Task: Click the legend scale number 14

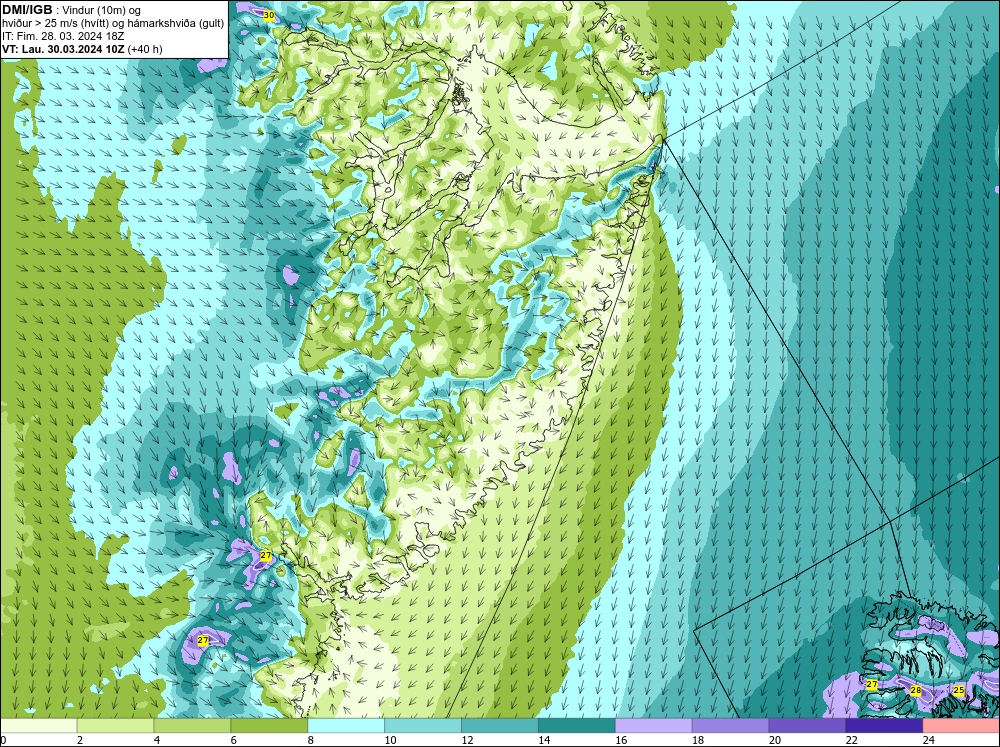Action: point(544,740)
